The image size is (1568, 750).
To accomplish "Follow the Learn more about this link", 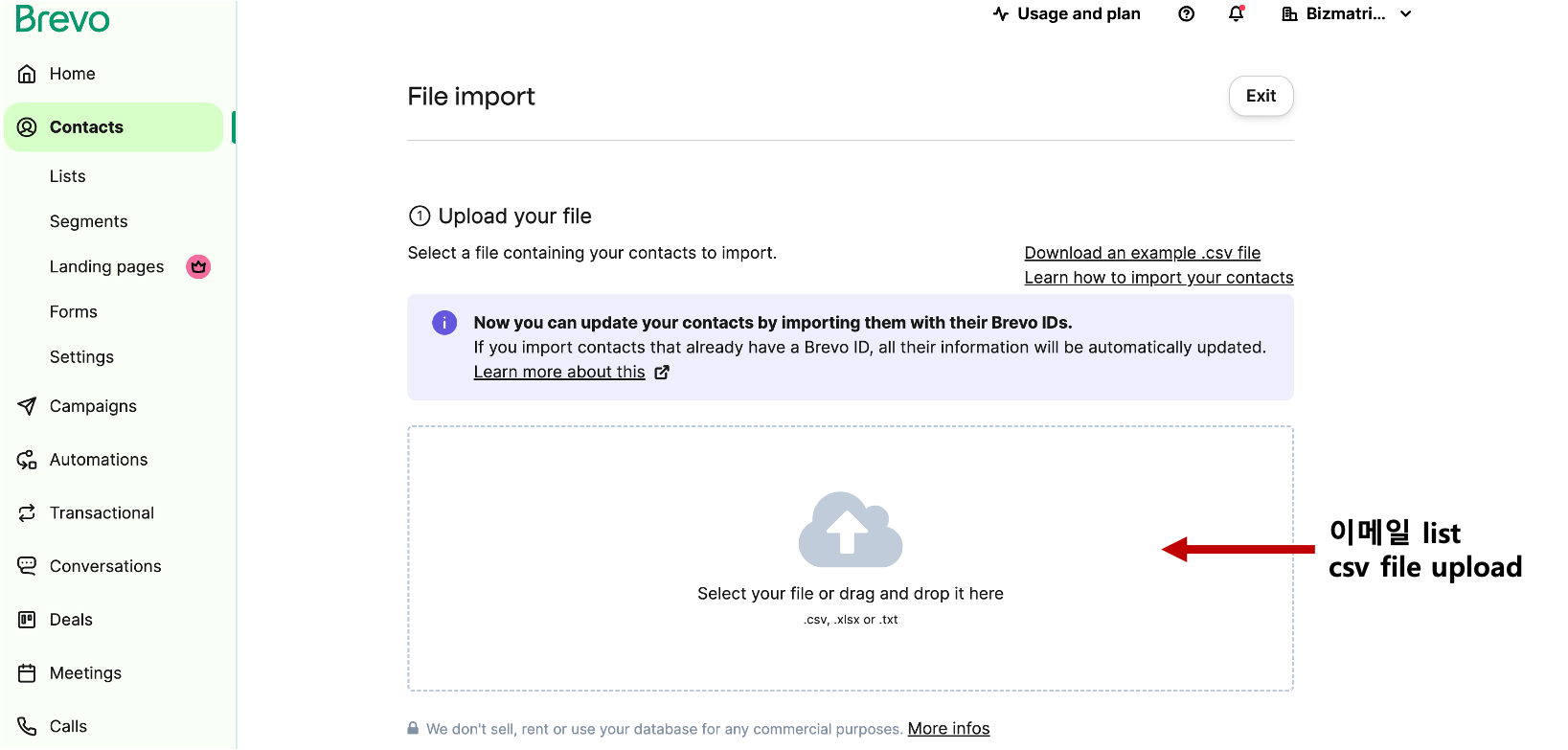I will (x=559, y=372).
